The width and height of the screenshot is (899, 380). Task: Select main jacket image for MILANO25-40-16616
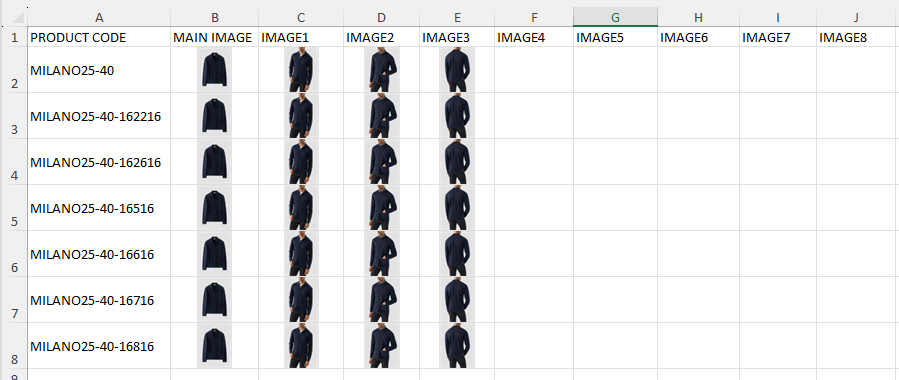[214, 254]
